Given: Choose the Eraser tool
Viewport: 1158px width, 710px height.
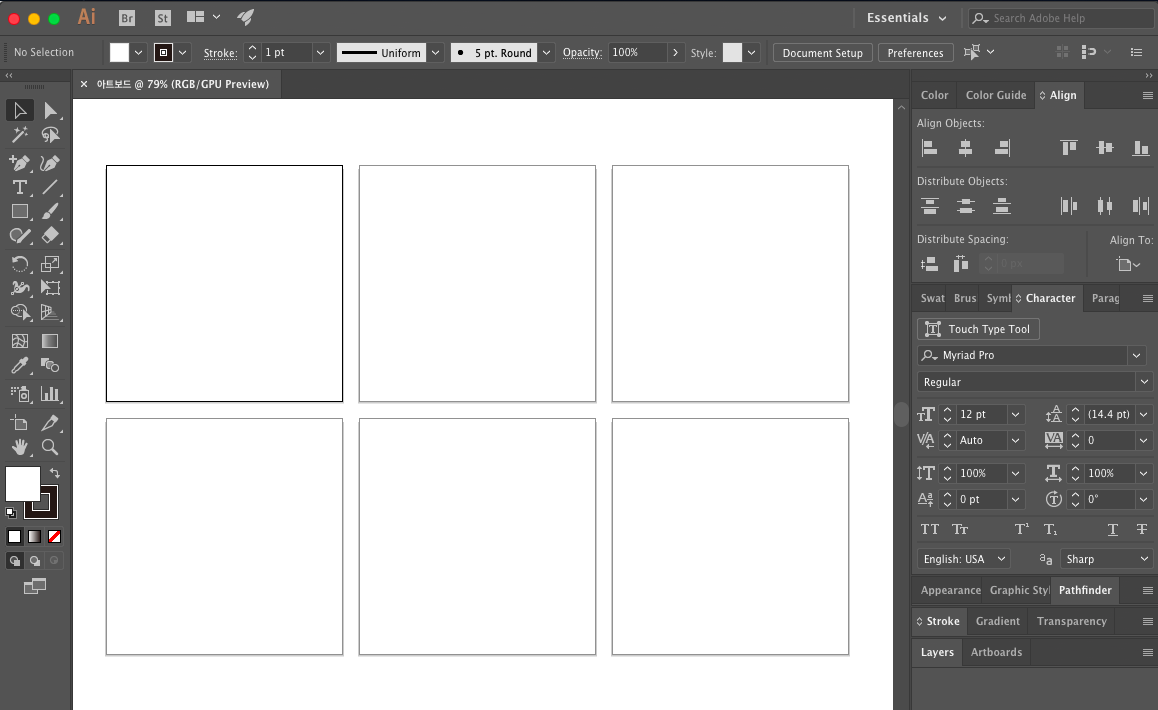Looking at the screenshot, I should [50, 236].
